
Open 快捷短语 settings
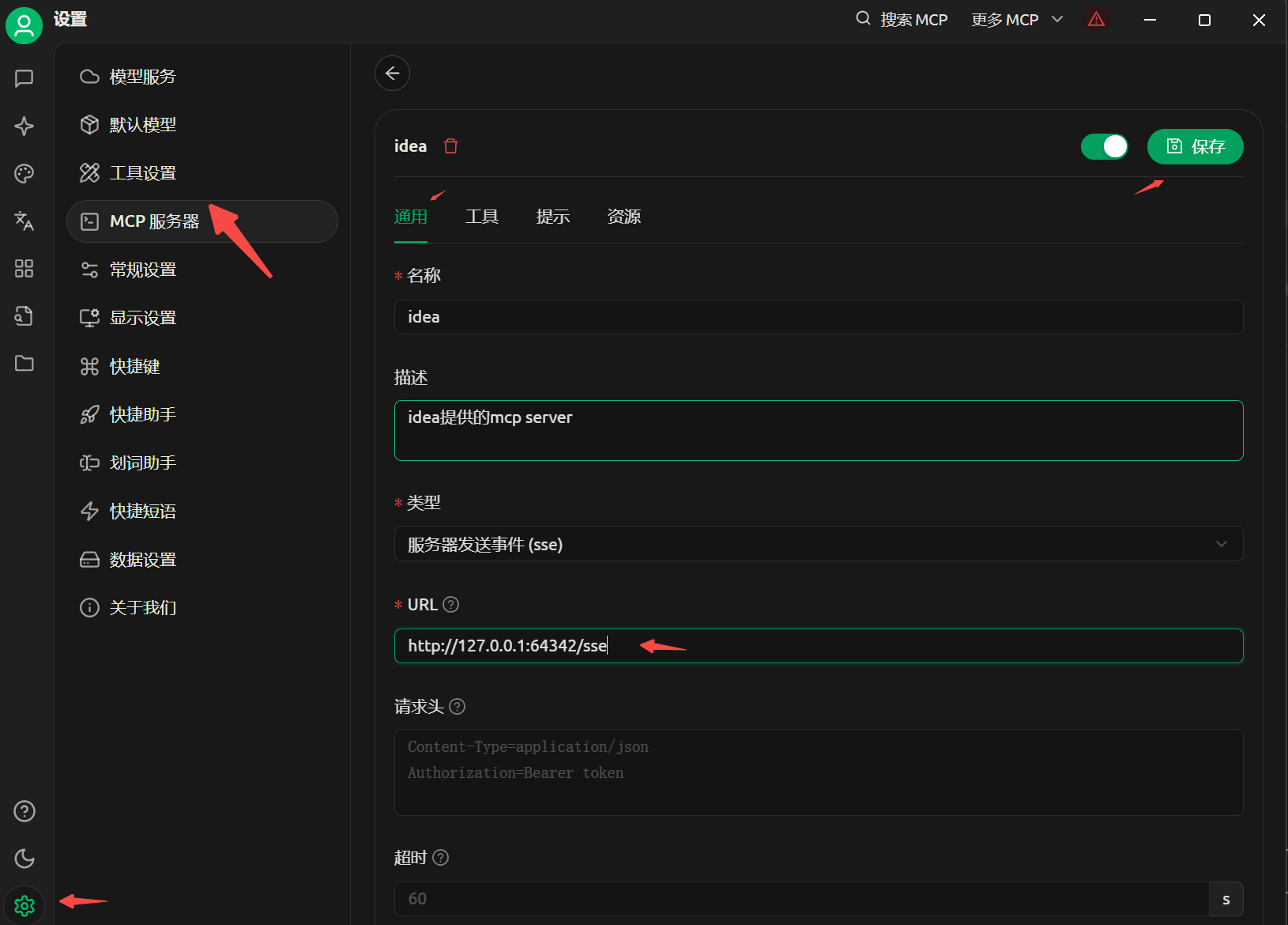click(202, 512)
